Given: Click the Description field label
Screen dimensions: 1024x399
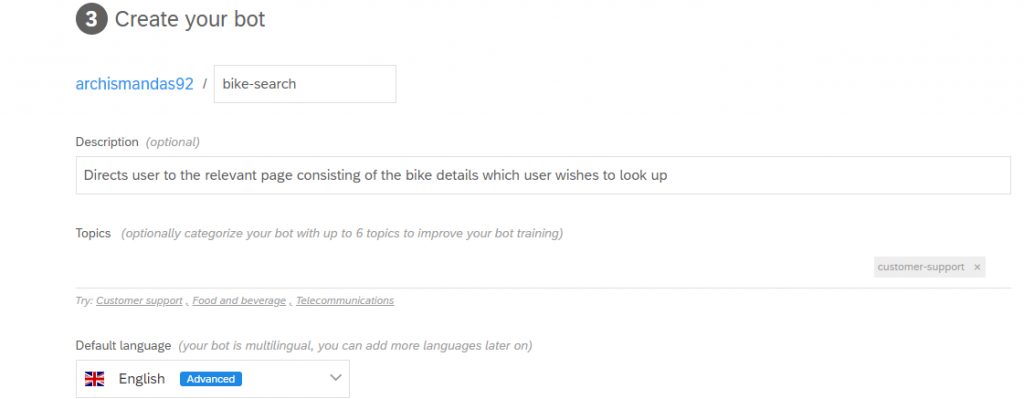Looking at the screenshot, I should [x=107, y=142].
